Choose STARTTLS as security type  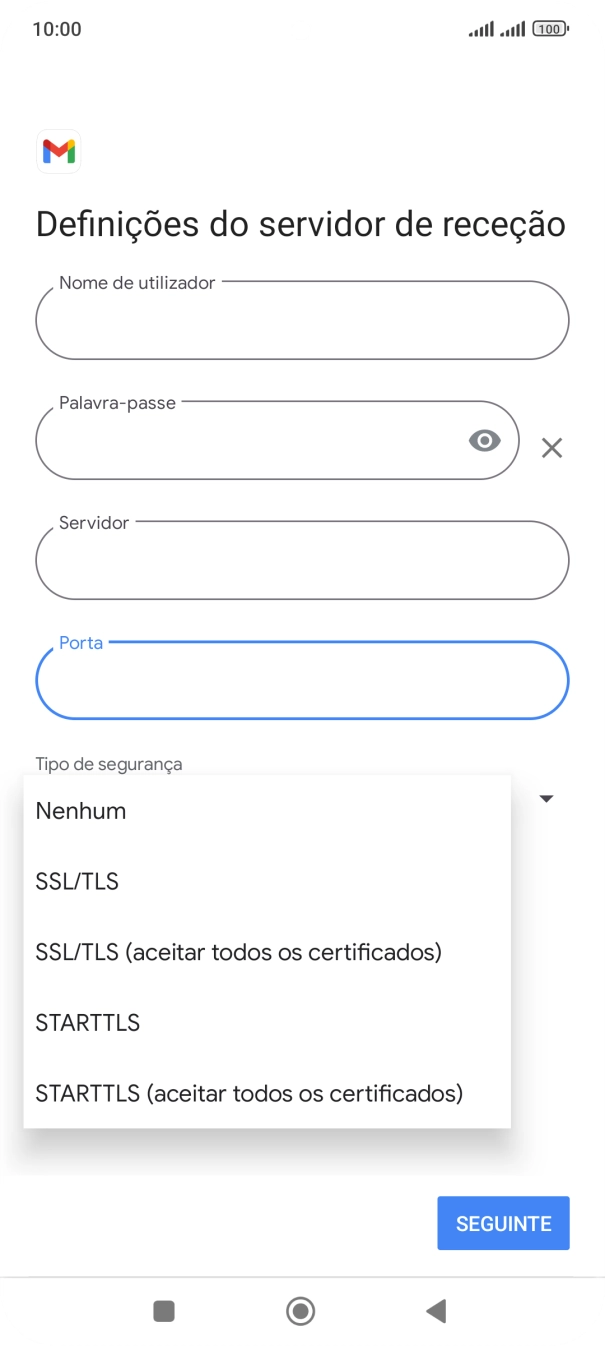(x=86, y=1022)
